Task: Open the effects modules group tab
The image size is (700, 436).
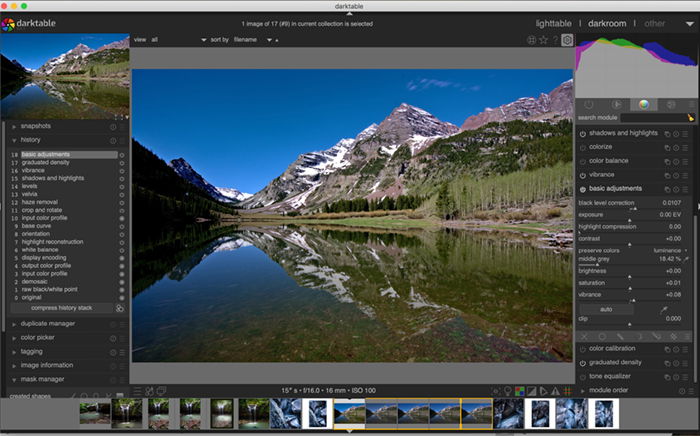Action: 671,104
